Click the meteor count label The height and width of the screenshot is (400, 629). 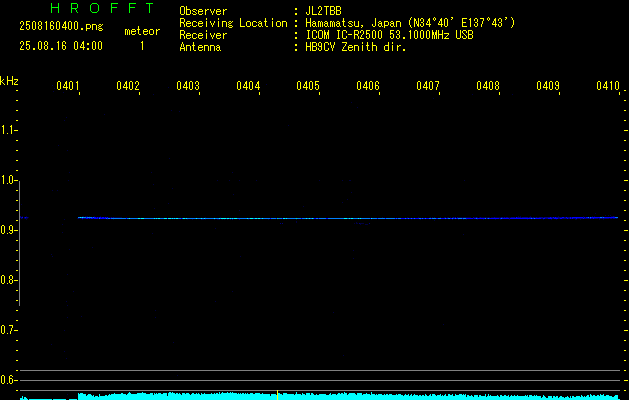pyautogui.click(x=142, y=31)
